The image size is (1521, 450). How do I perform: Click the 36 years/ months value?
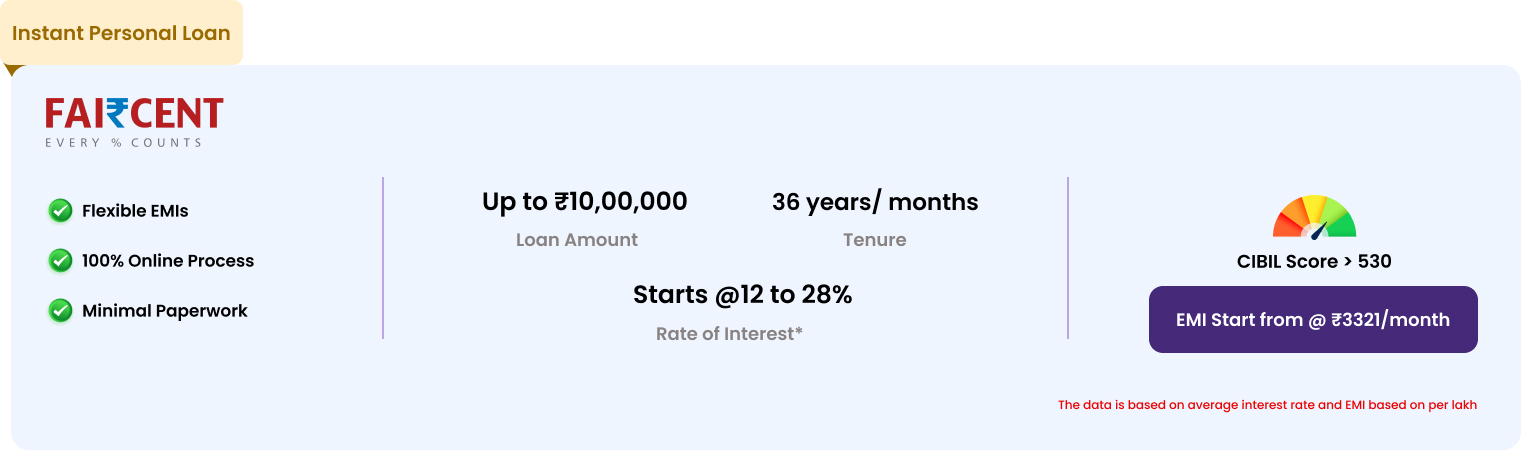coord(875,202)
